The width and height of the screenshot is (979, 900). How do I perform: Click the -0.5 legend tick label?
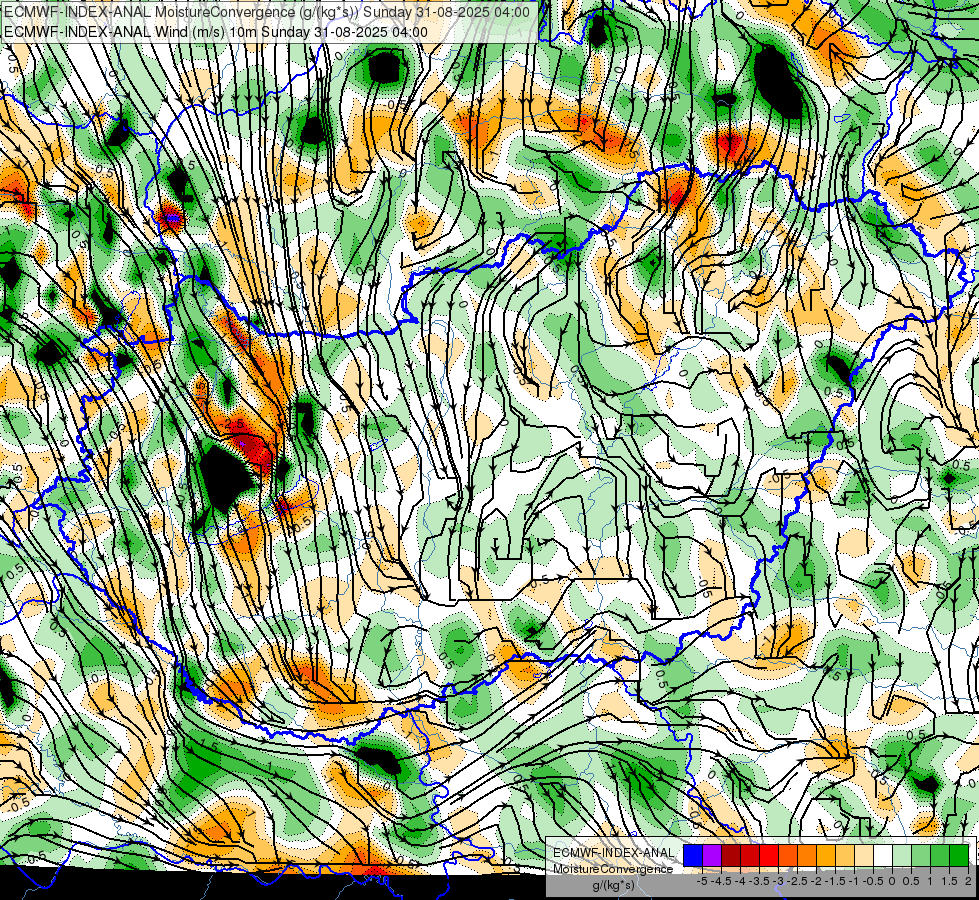[x=873, y=881]
